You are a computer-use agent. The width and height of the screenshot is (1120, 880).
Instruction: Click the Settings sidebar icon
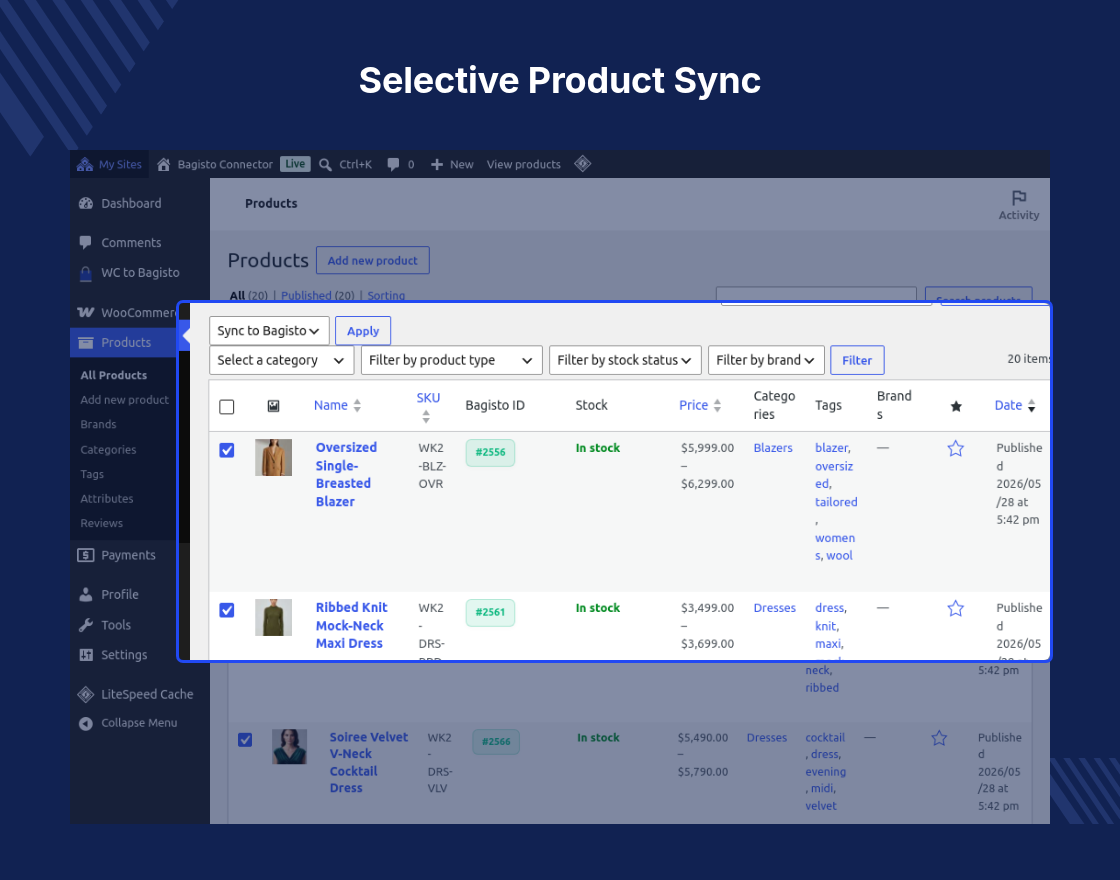coord(86,655)
